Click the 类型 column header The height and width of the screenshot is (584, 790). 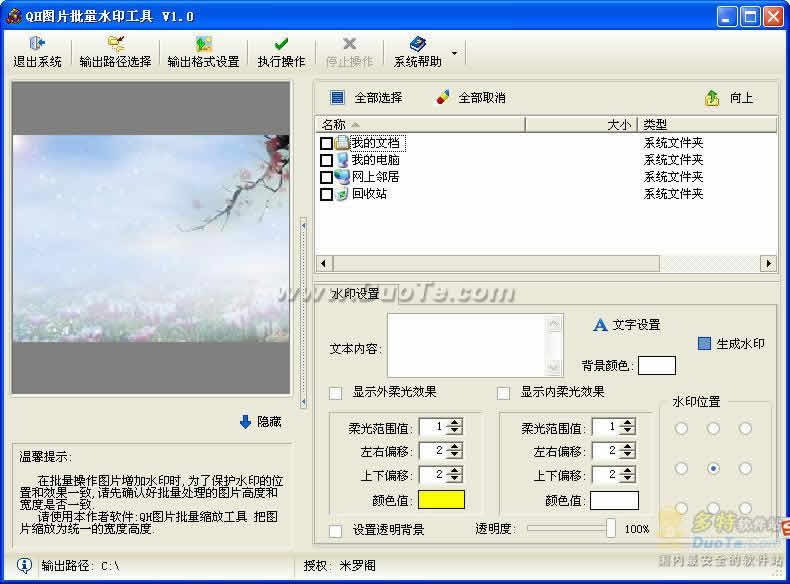pos(707,125)
